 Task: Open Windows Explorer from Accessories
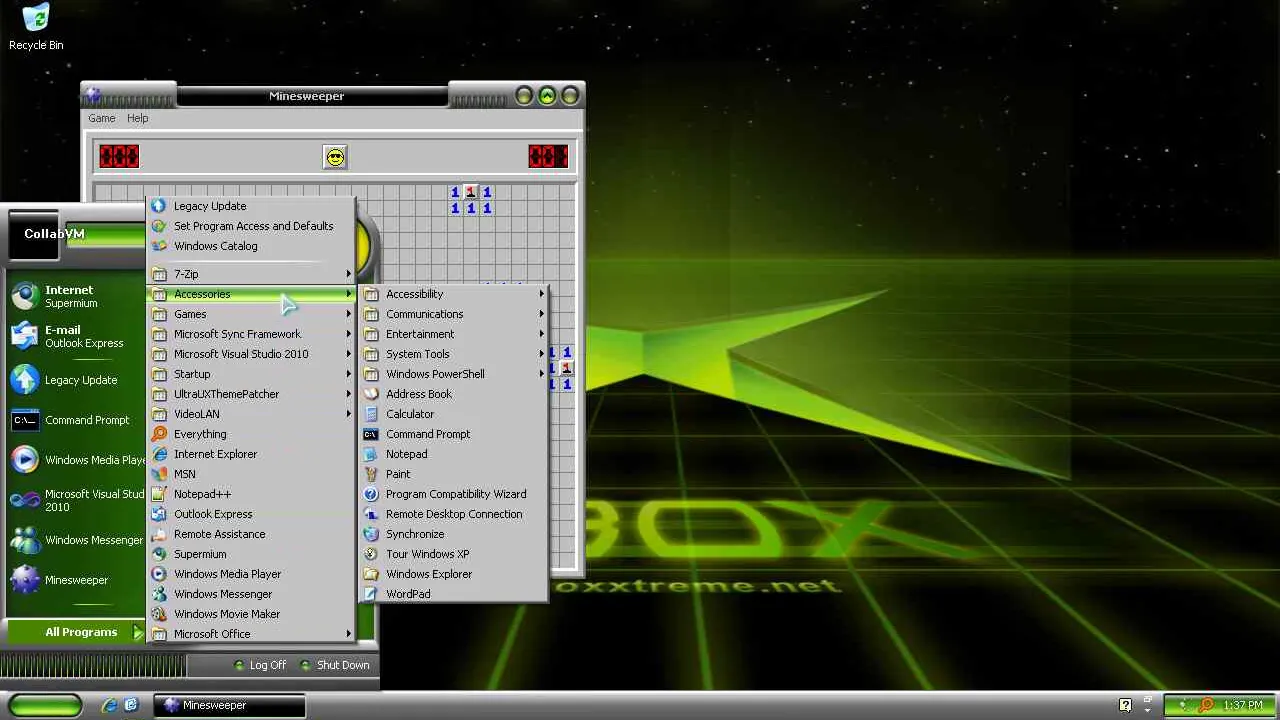[x=454, y=574]
